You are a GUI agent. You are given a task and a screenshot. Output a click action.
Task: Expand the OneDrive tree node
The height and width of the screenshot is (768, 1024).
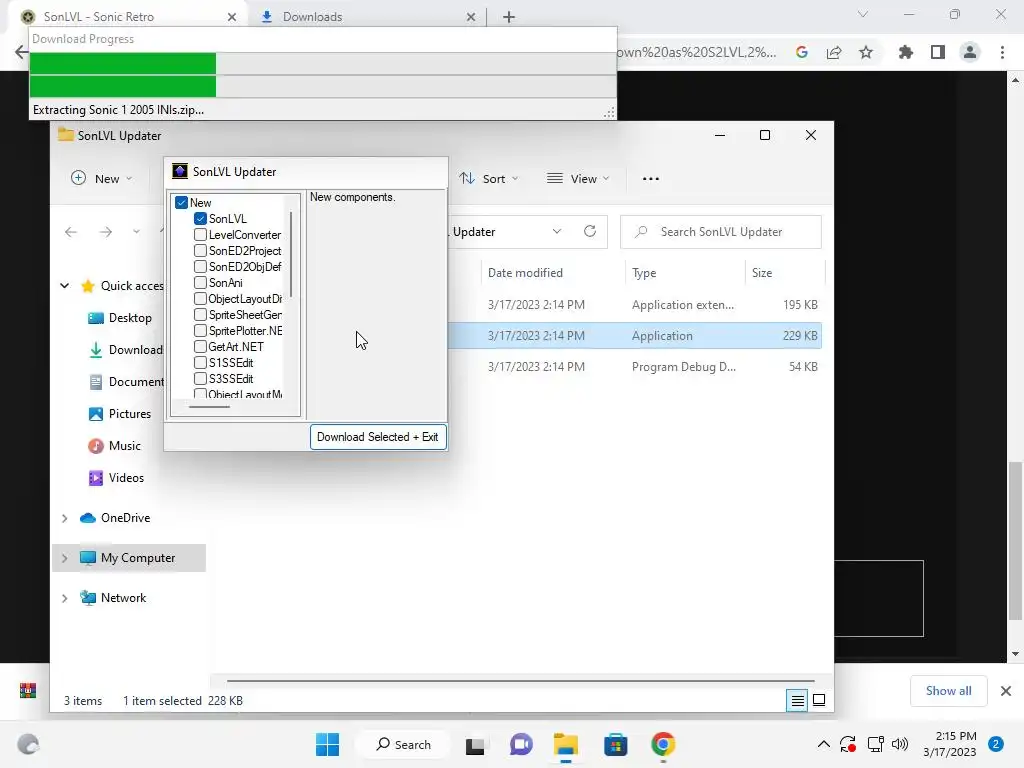65,518
